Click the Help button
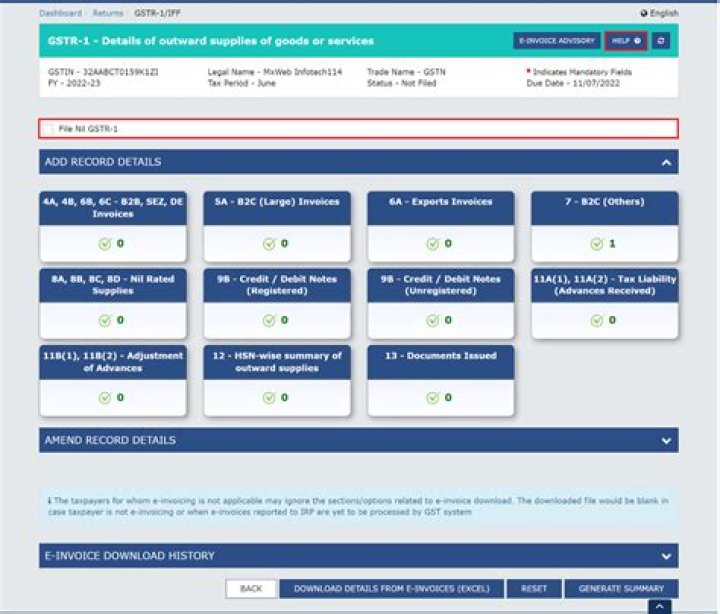The height and width of the screenshot is (614, 720). point(626,41)
